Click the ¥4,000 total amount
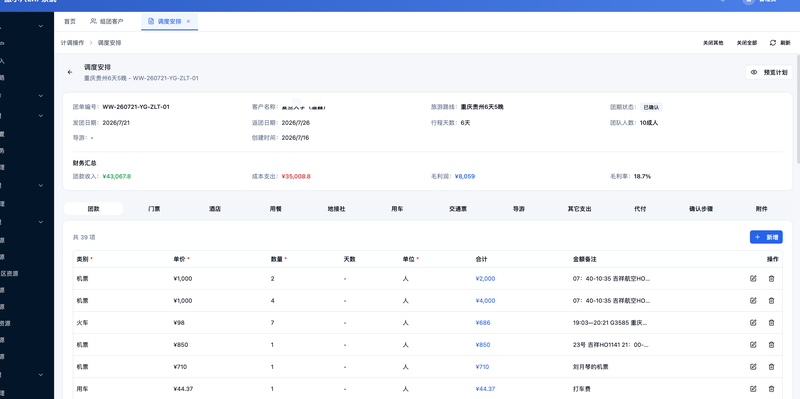The width and height of the screenshot is (800, 399). click(x=485, y=301)
